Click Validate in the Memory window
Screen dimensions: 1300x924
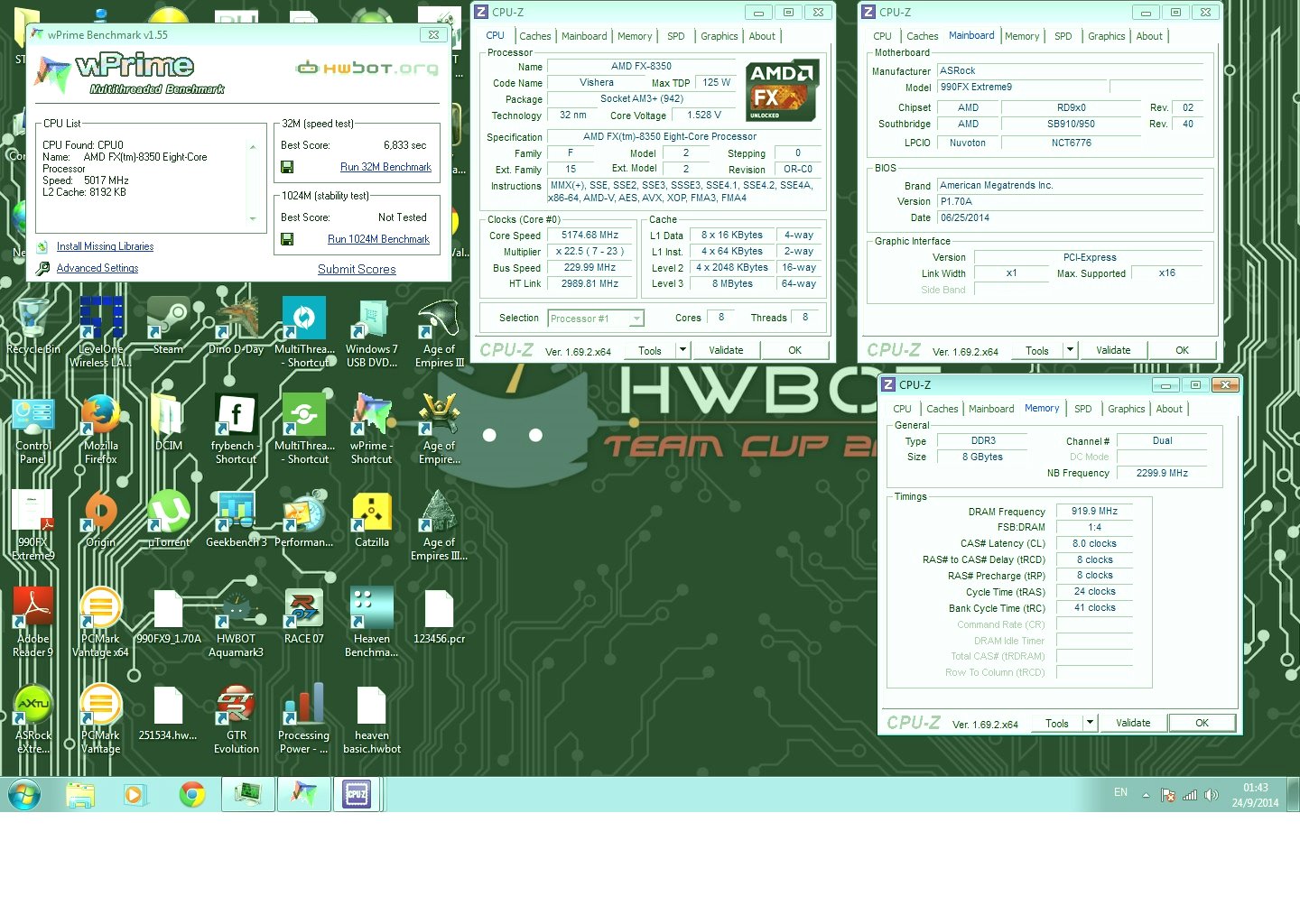pos(1133,723)
